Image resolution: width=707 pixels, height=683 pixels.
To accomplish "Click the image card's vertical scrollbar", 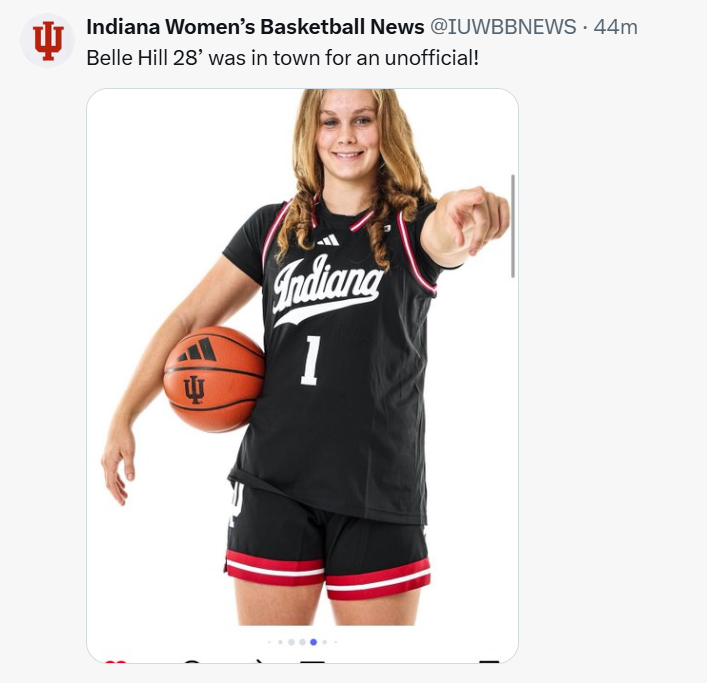I will (513, 225).
